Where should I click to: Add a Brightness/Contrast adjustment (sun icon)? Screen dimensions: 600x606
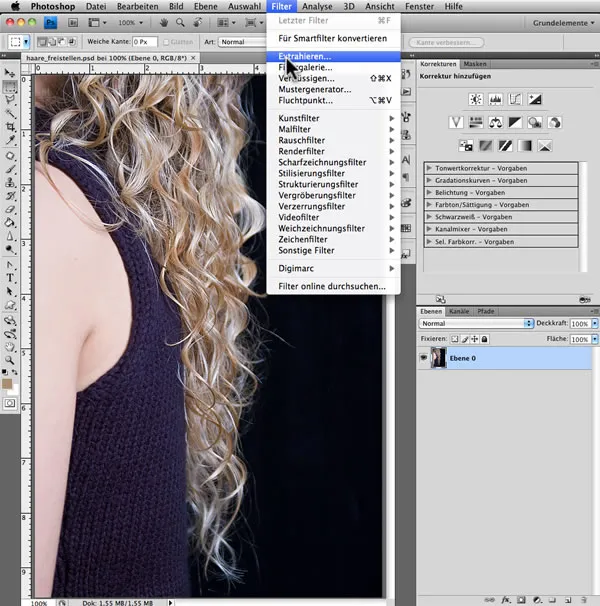[476, 99]
